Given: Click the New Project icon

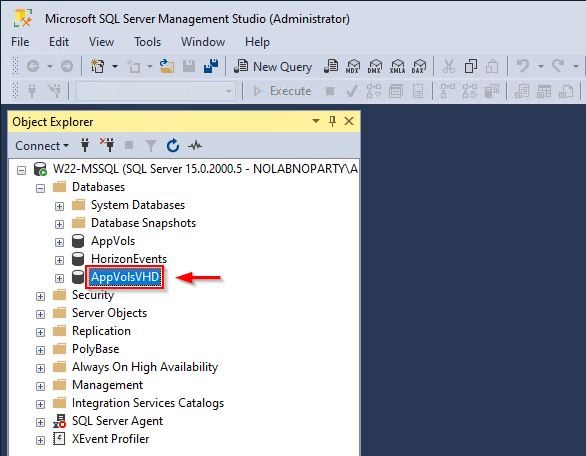Looking at the screenshot, I should (x=98, y=67).
